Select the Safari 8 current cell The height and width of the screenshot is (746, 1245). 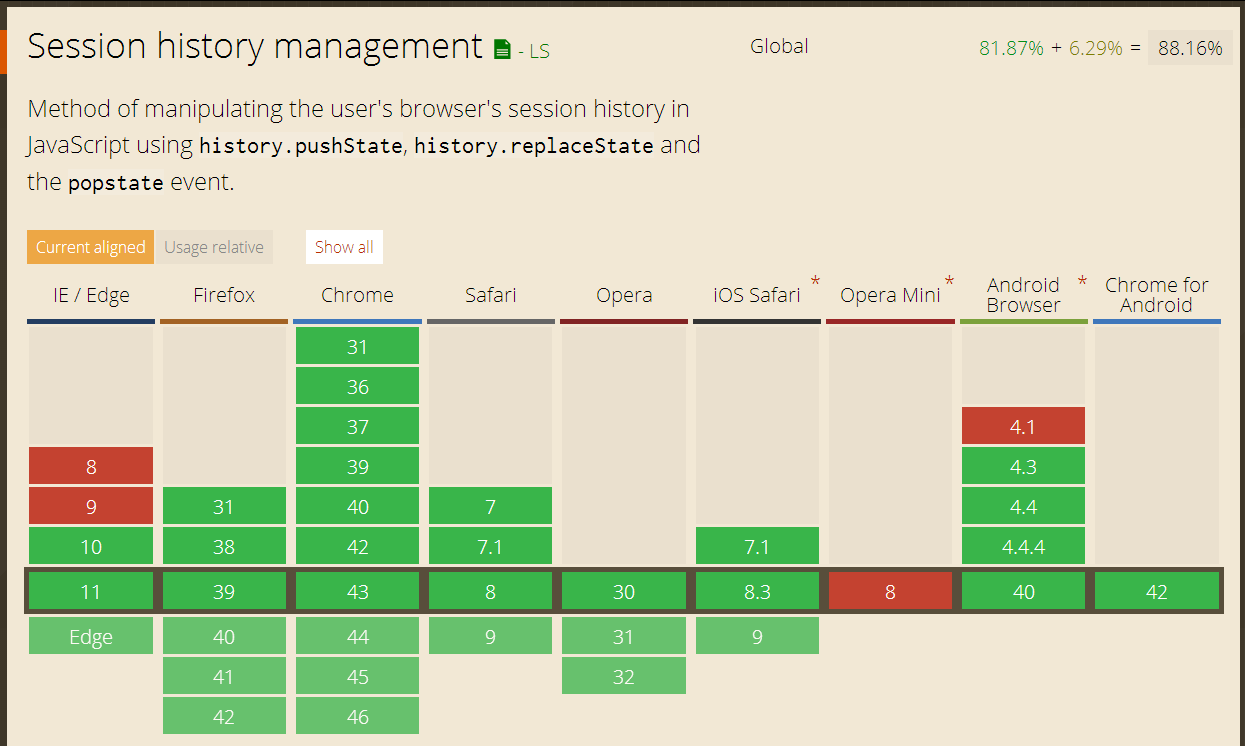point(491,591)
